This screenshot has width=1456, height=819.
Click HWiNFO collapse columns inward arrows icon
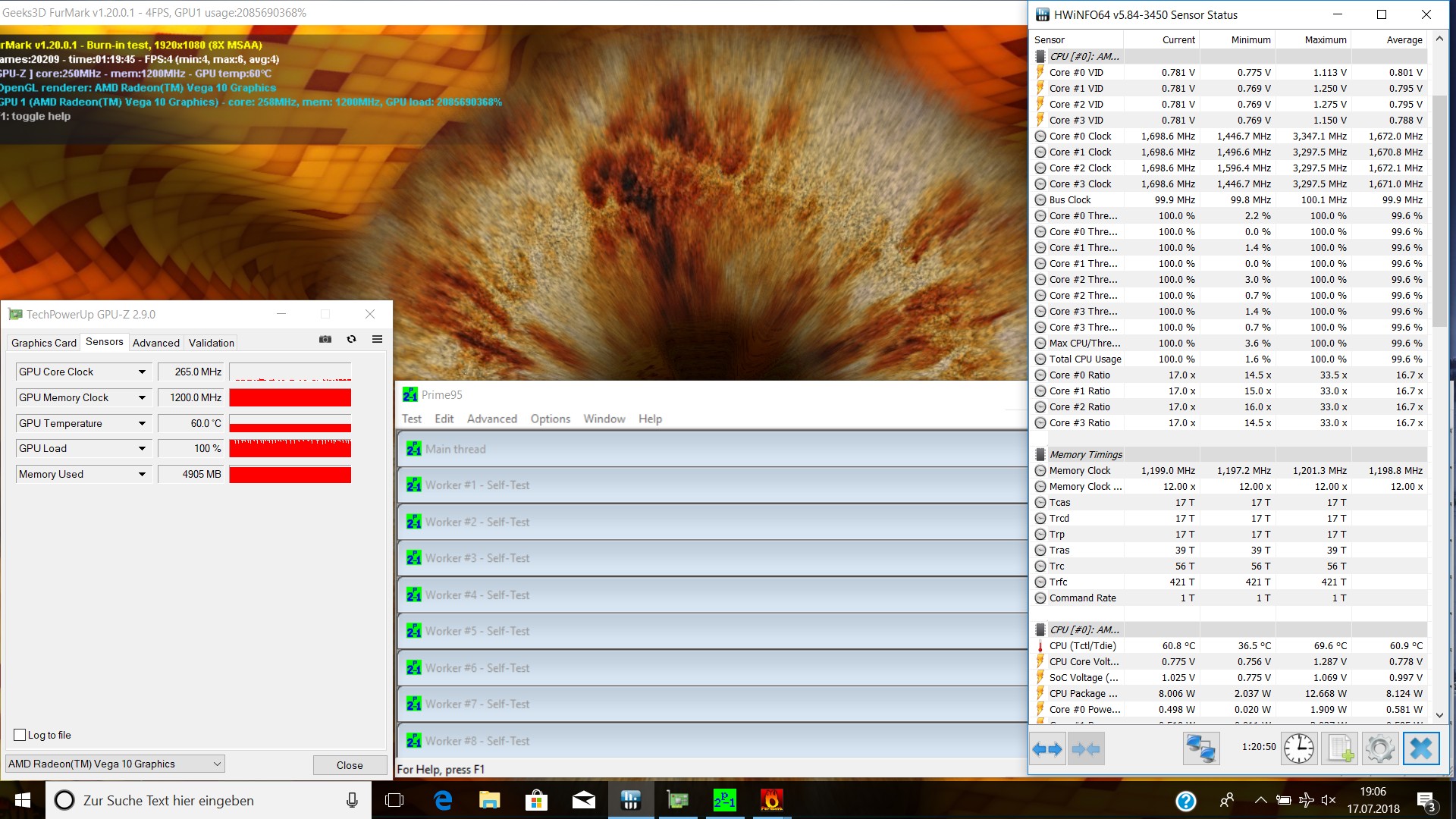[x=1086, y=749]
